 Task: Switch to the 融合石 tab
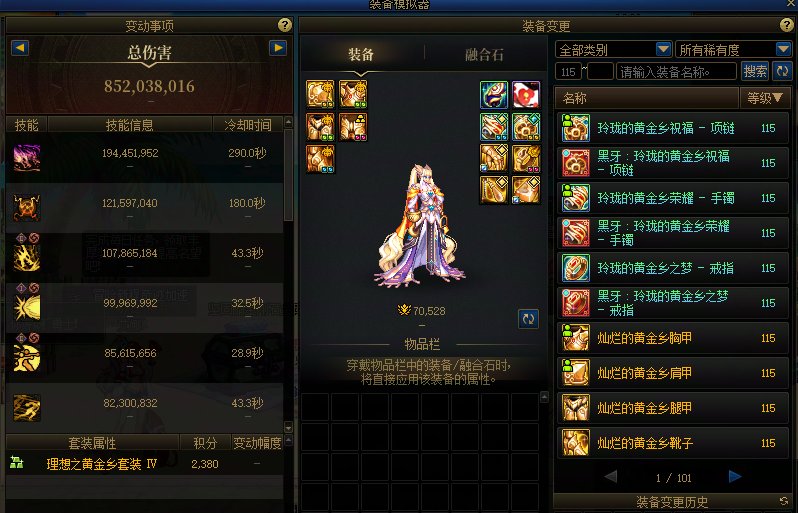[484, 54]
